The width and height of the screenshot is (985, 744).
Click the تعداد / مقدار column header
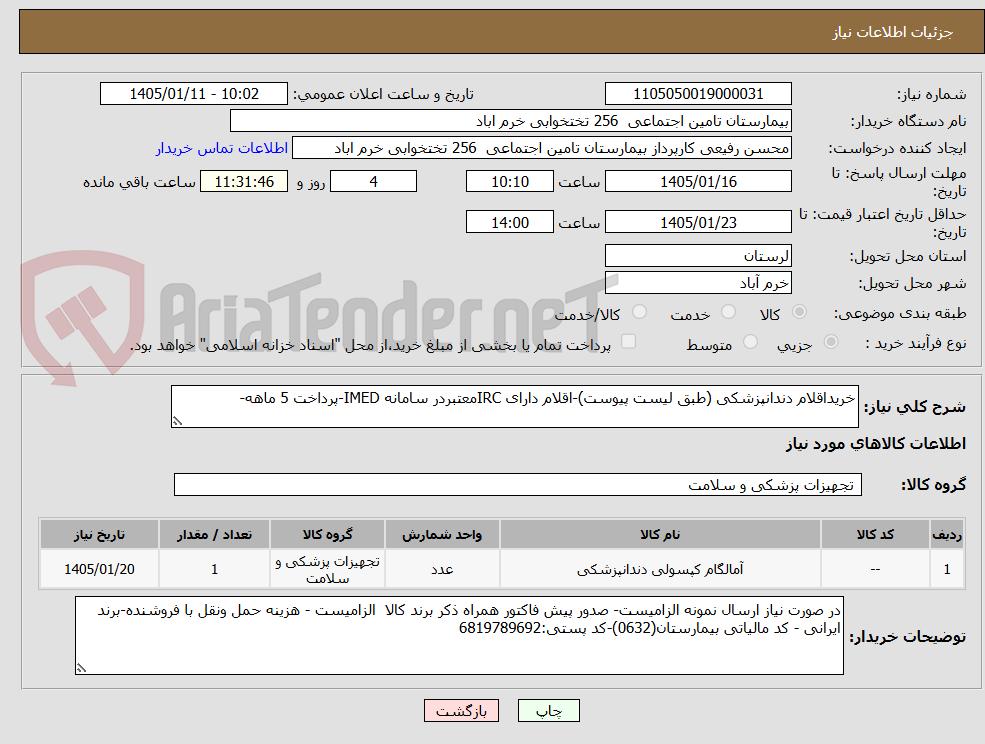[214, 535]
